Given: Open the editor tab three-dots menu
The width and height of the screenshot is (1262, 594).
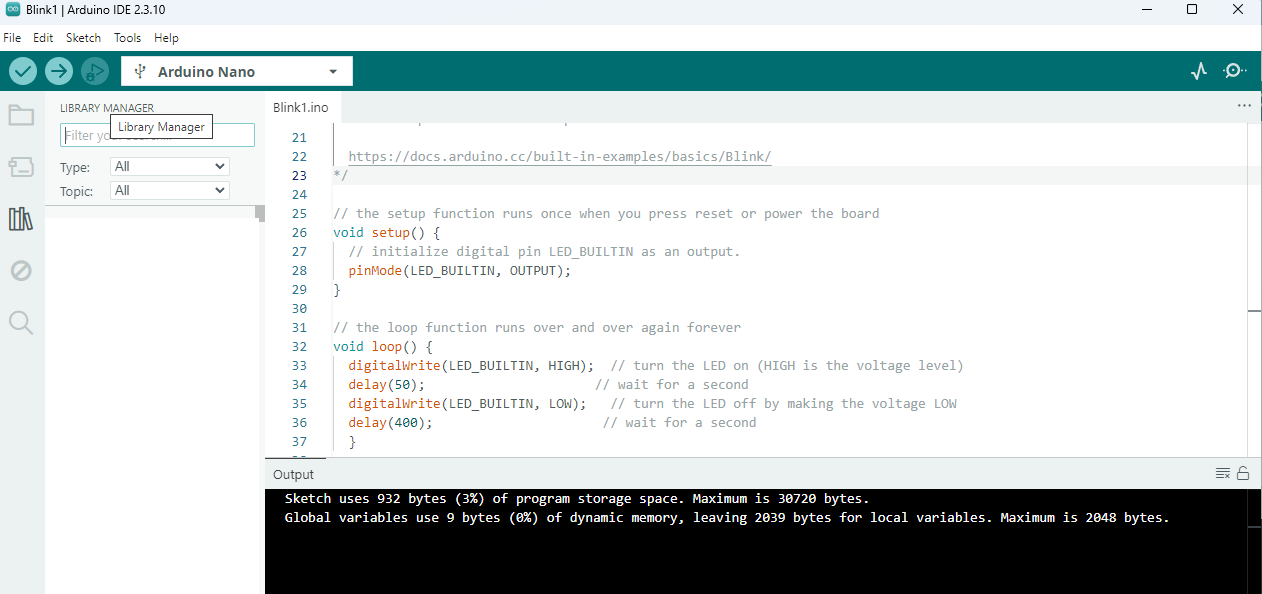Looking at the screenshot, I should [1244, 105].
